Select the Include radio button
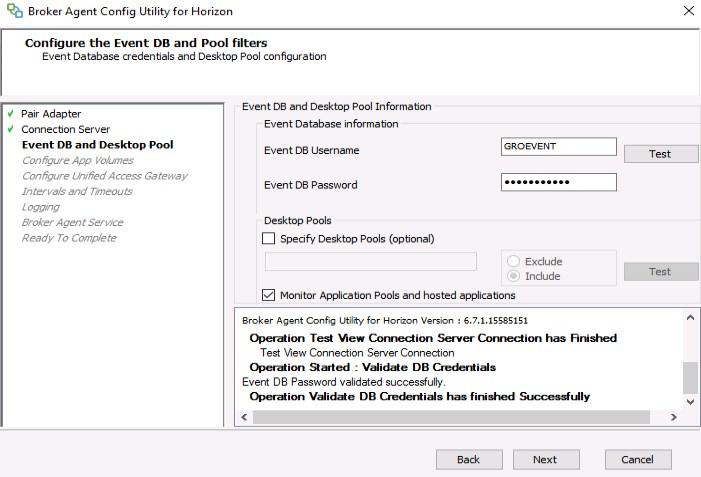 513,276
